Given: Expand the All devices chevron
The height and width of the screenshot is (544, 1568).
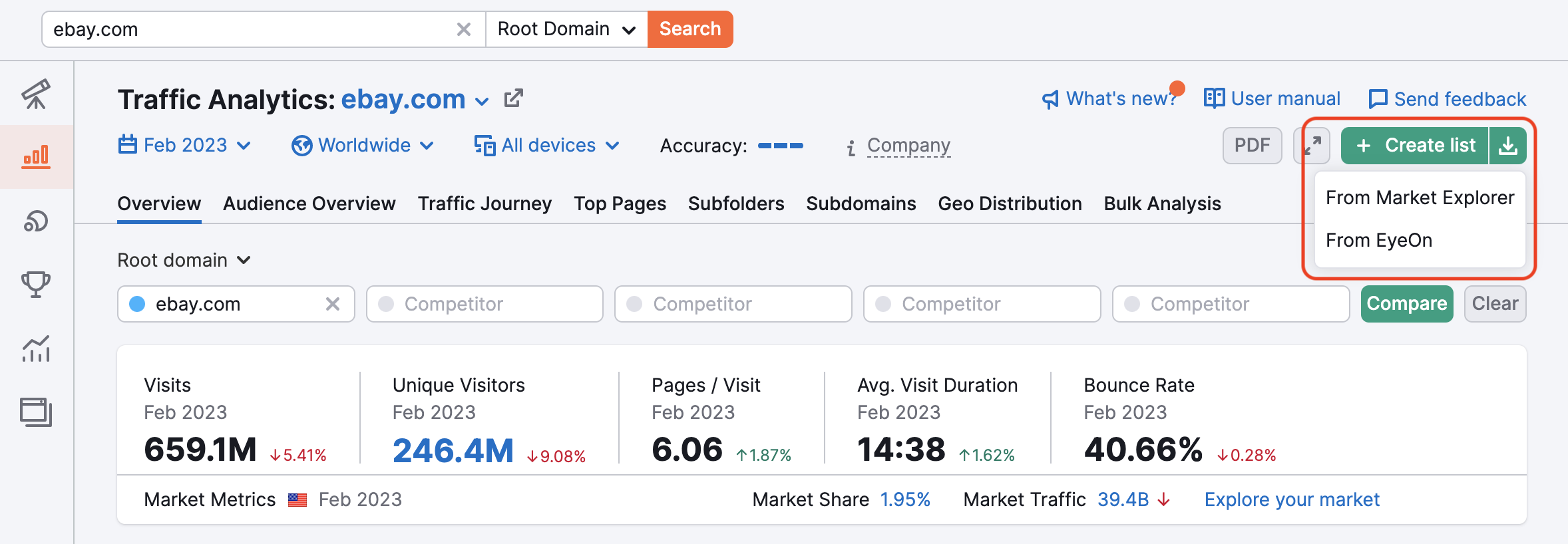Looking at the screenshot, I should 612,146.
